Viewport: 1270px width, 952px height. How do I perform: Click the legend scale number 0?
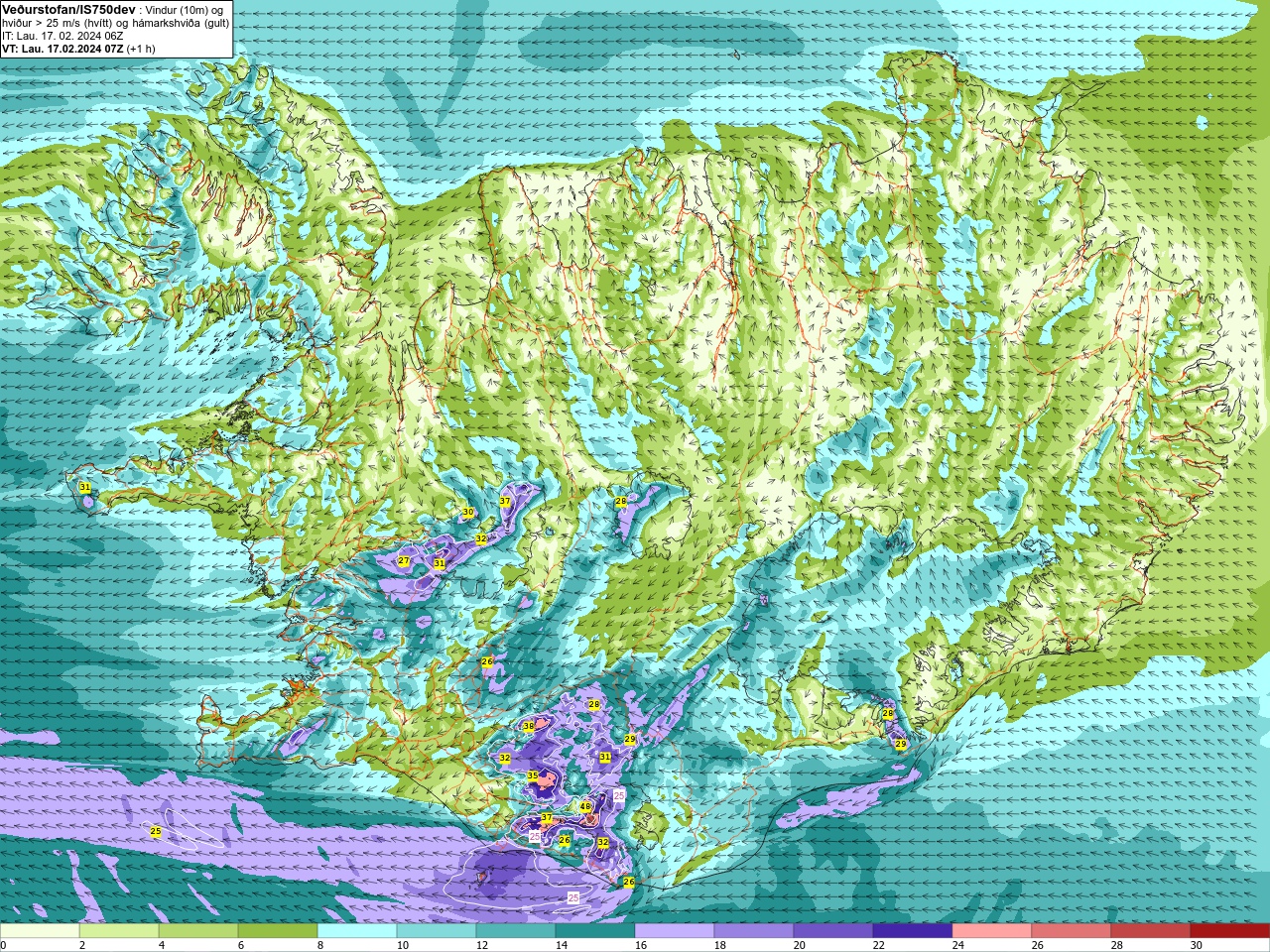3,945
